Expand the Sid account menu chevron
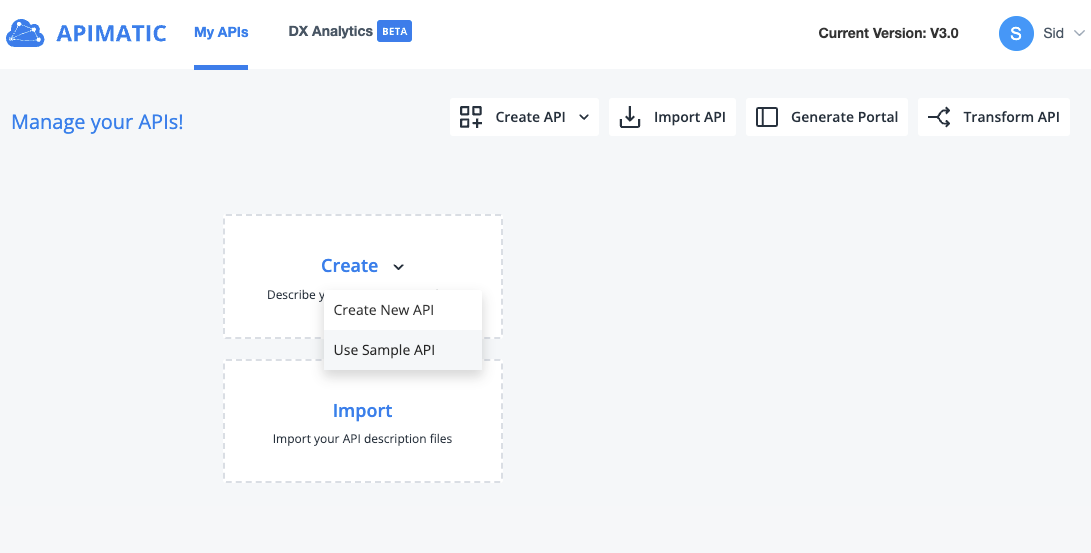The image size is (1091, 553). point(1079,33)
